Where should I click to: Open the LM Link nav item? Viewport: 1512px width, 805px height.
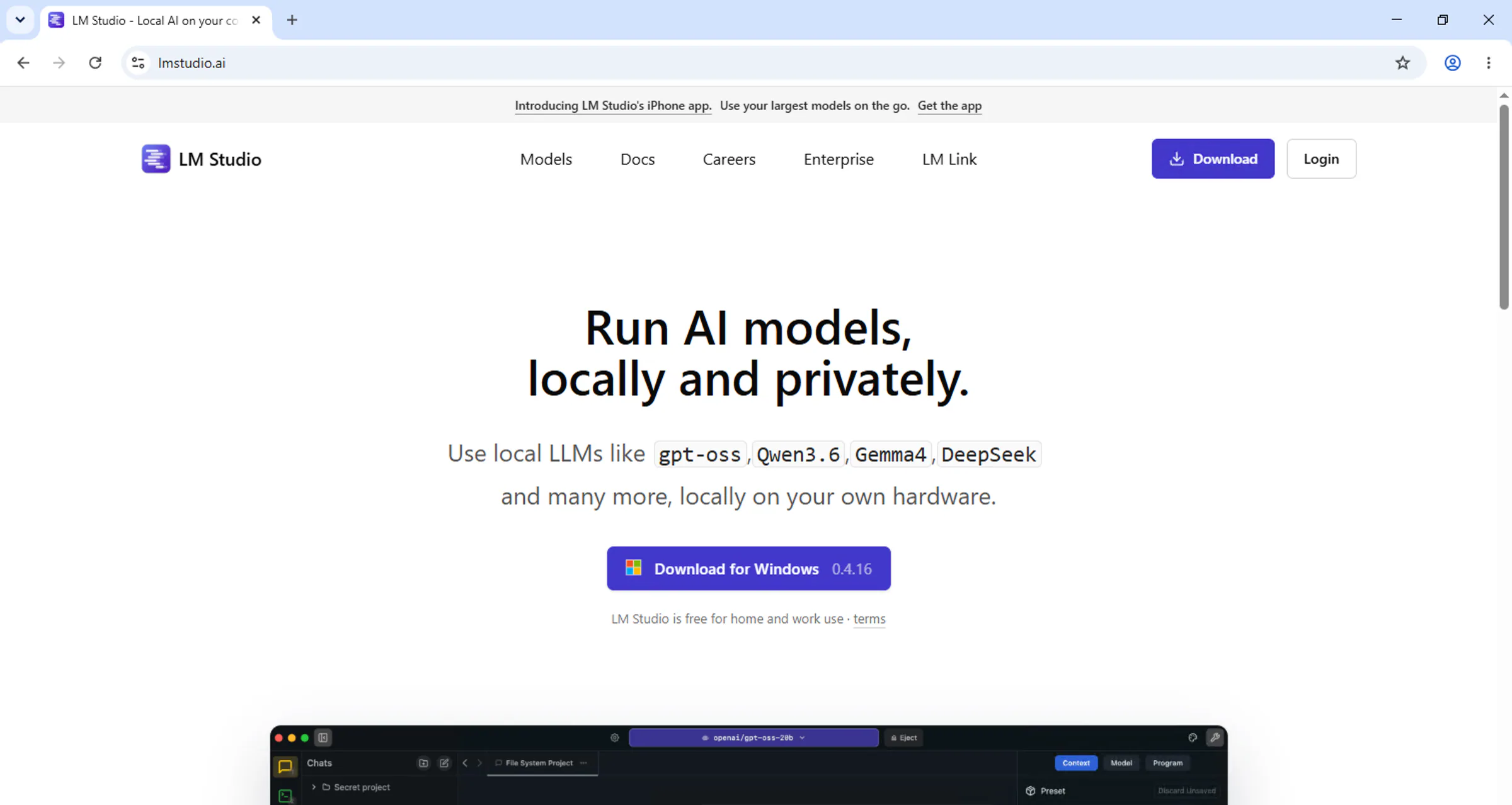click(x=949, y=159)
